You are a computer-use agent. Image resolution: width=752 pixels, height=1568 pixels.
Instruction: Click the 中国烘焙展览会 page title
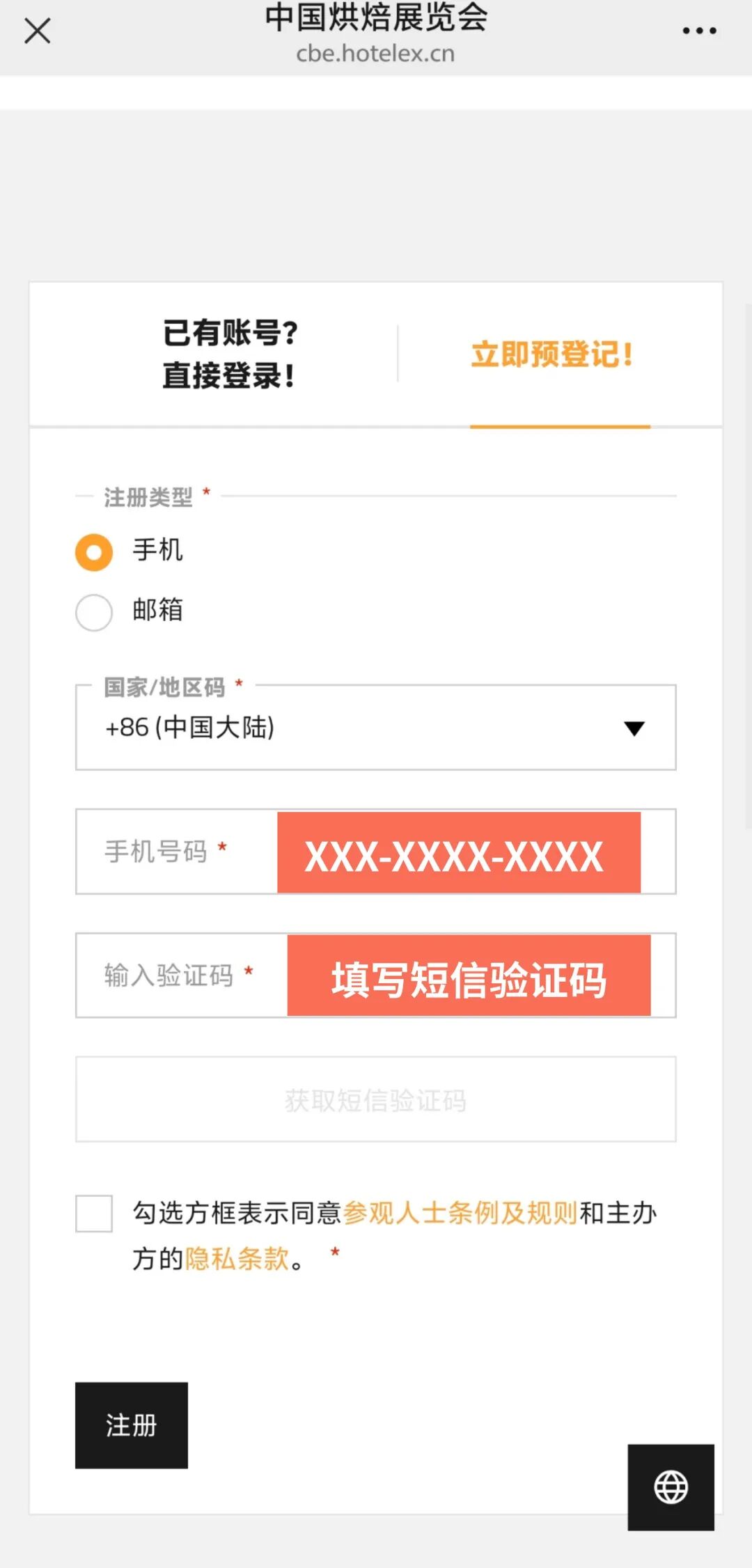375,17
